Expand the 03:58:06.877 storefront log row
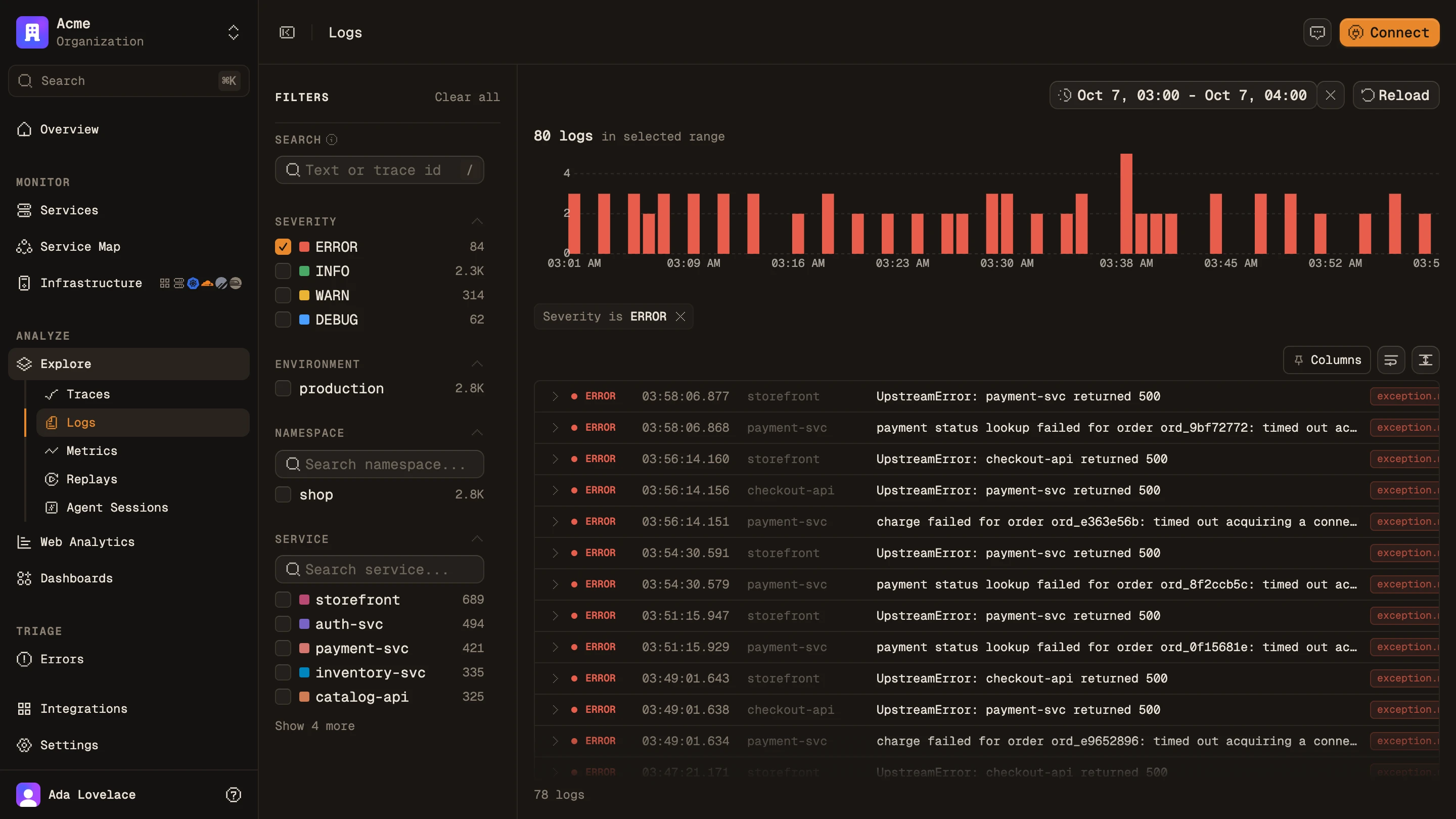This screenshot has height=819, width=1456. pyautogui.click(x=555, y=397)
